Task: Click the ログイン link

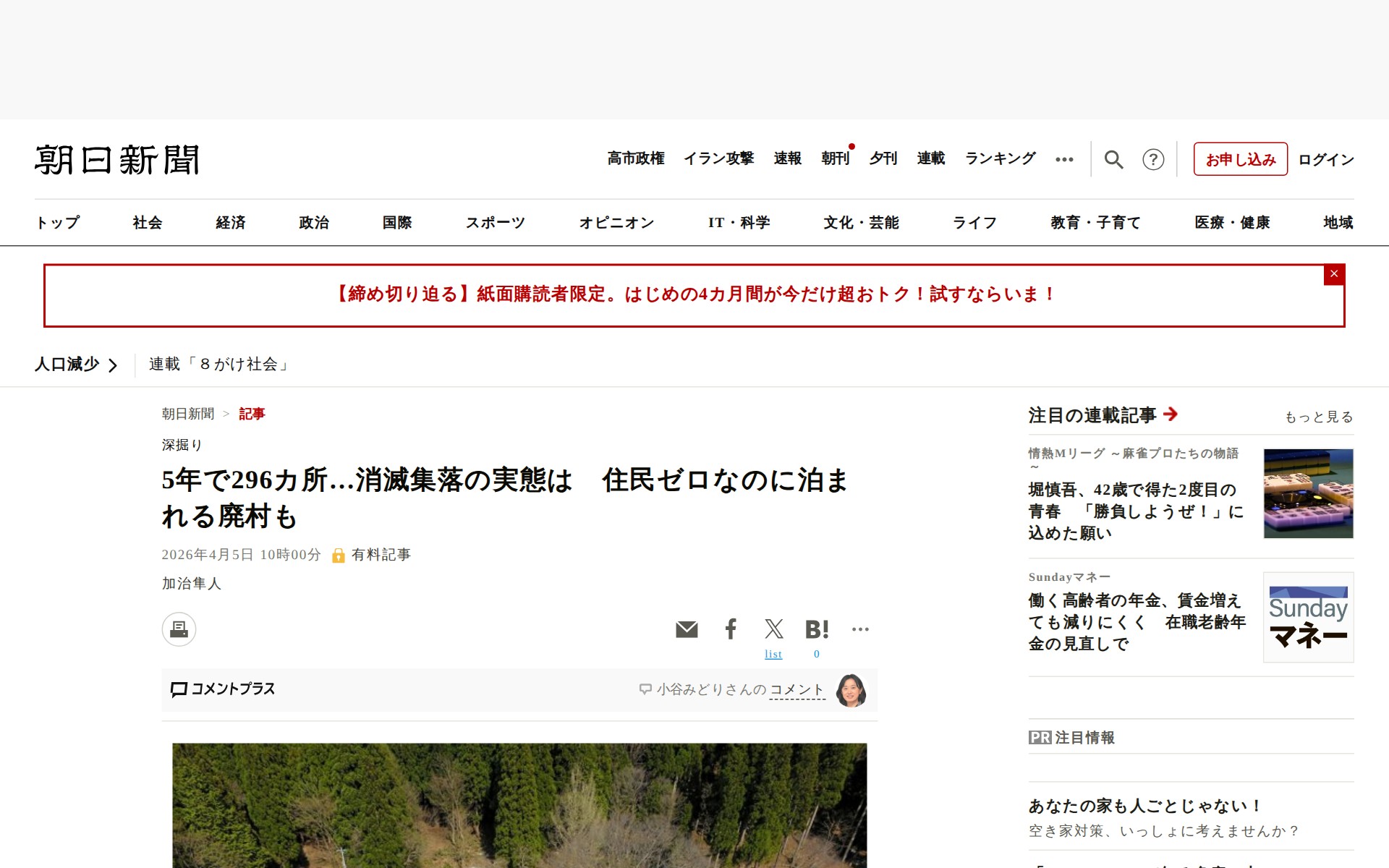Action: click(1325, 159)
